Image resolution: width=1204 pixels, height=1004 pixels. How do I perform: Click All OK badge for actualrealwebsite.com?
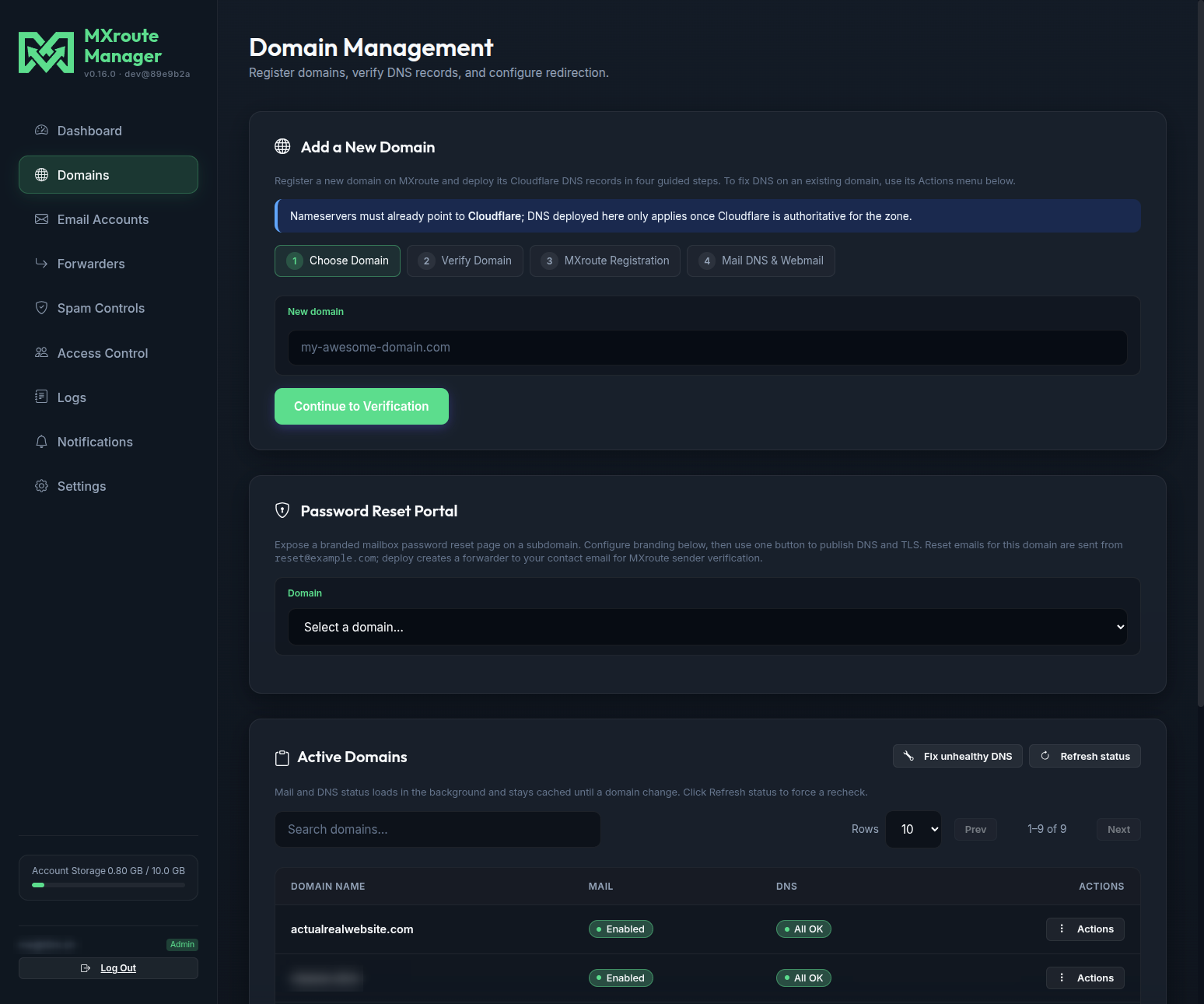(803, 929)
